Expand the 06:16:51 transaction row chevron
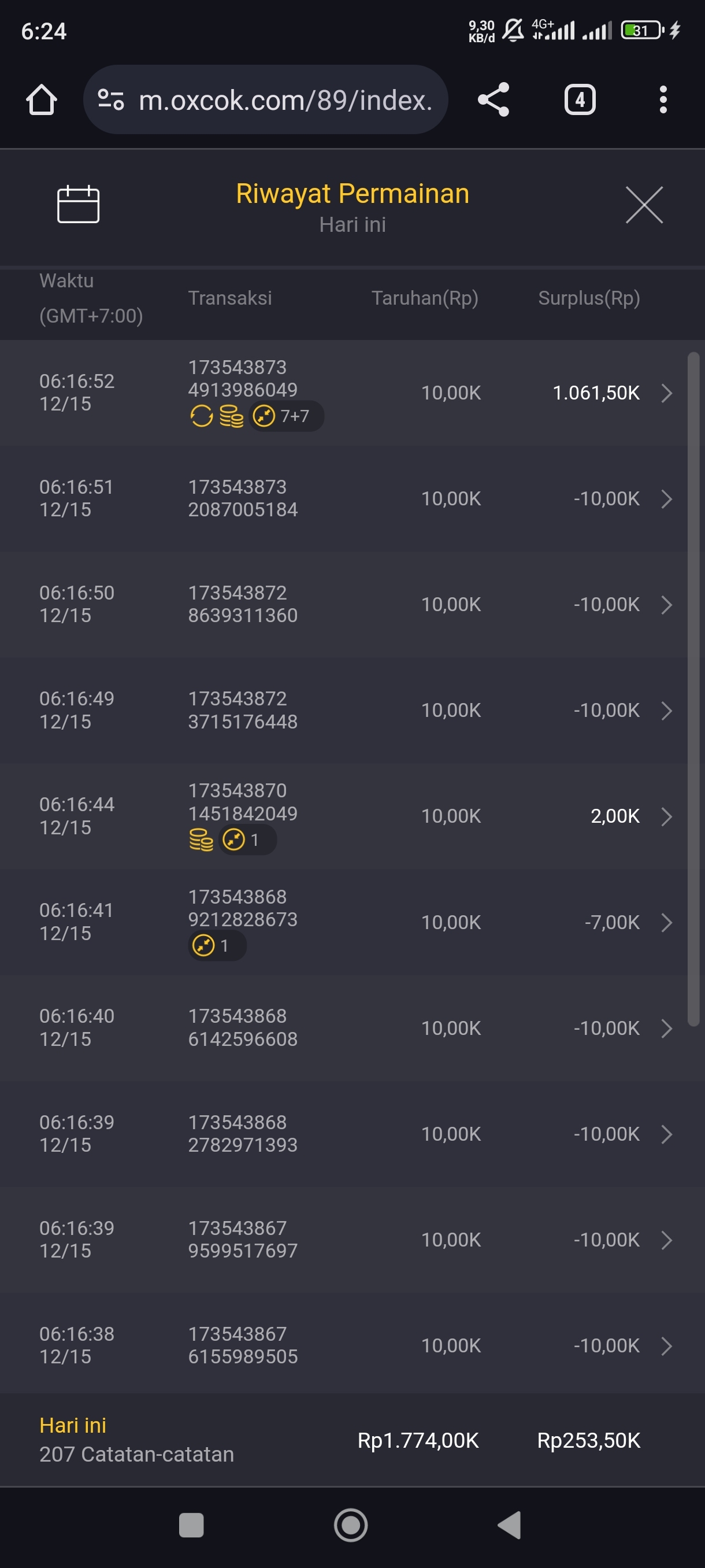This screenshot has height=1568, width=705. point(666,499)
